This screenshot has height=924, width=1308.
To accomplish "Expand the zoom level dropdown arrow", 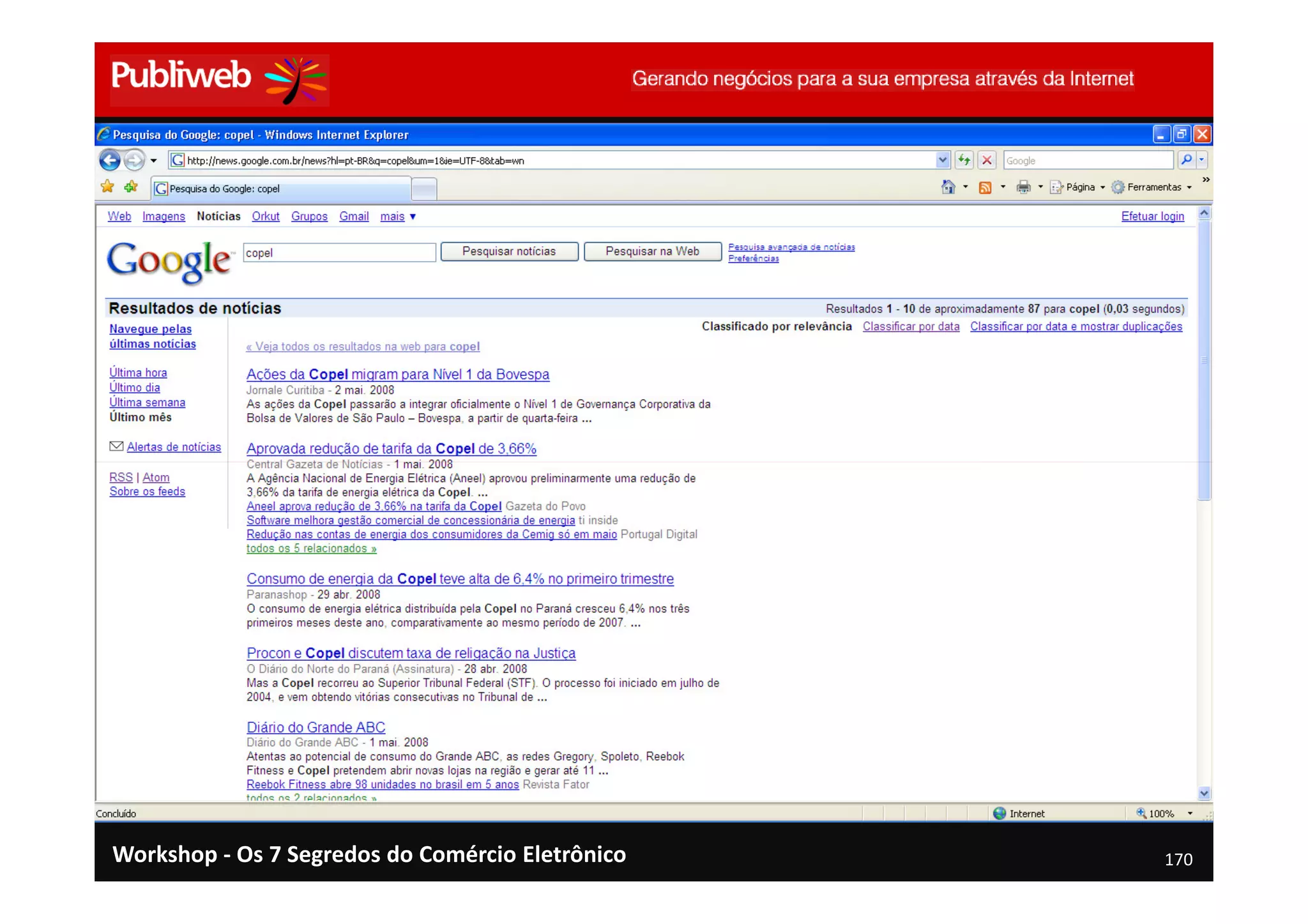I will [x=1190, y=814].
